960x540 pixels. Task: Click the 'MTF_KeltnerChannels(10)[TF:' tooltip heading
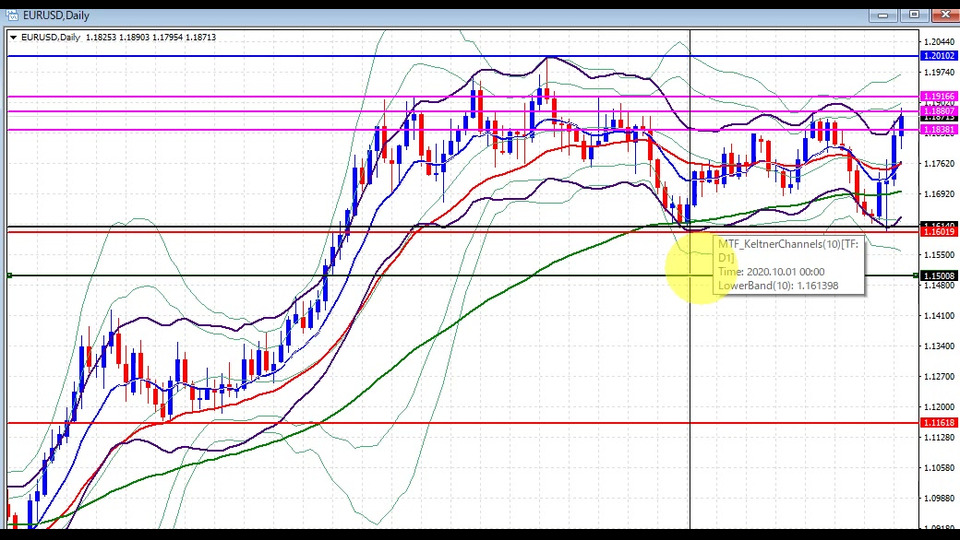[788, 244]
